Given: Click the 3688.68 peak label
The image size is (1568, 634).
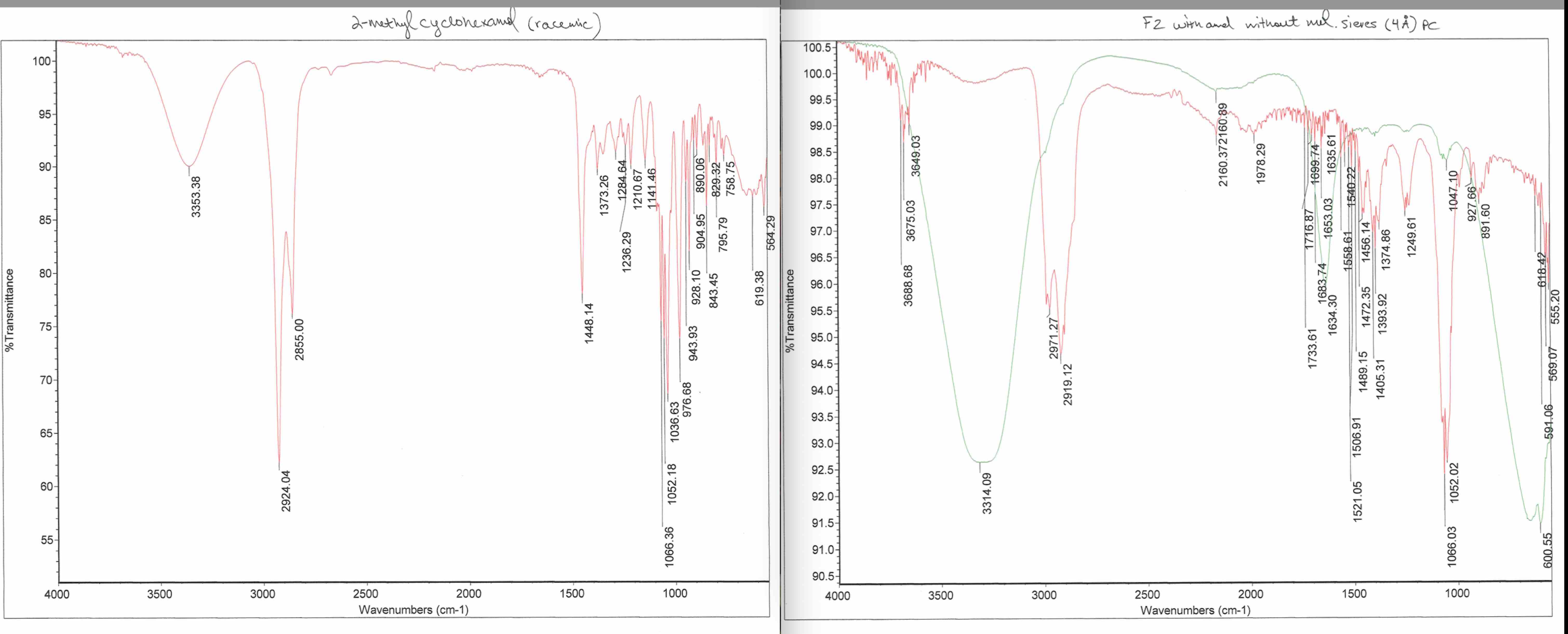Looking at the screenshot, I should 908,285.
